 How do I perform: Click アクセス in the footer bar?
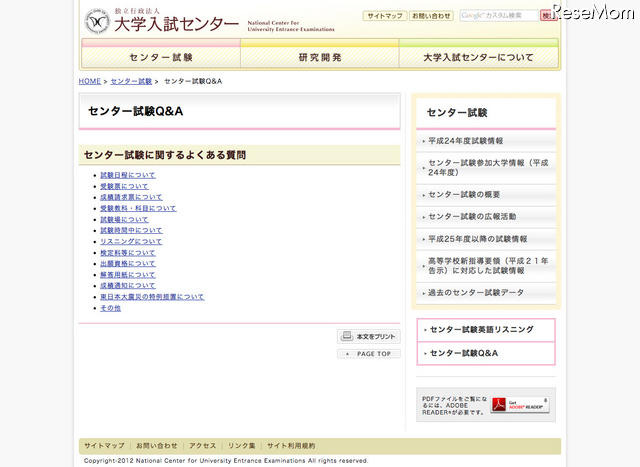click(202, 445)
